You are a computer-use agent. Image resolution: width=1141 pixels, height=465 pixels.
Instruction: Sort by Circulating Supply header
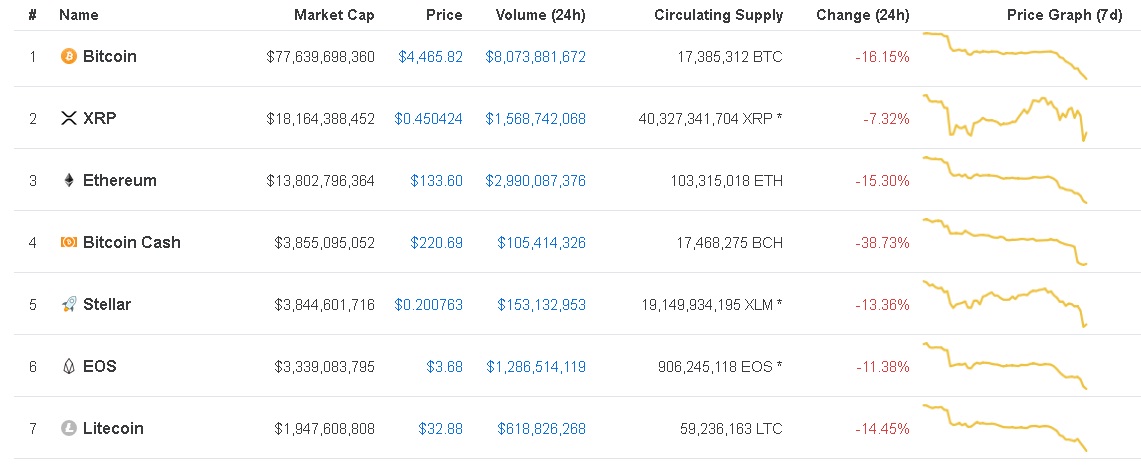click(x=718, y=15)
